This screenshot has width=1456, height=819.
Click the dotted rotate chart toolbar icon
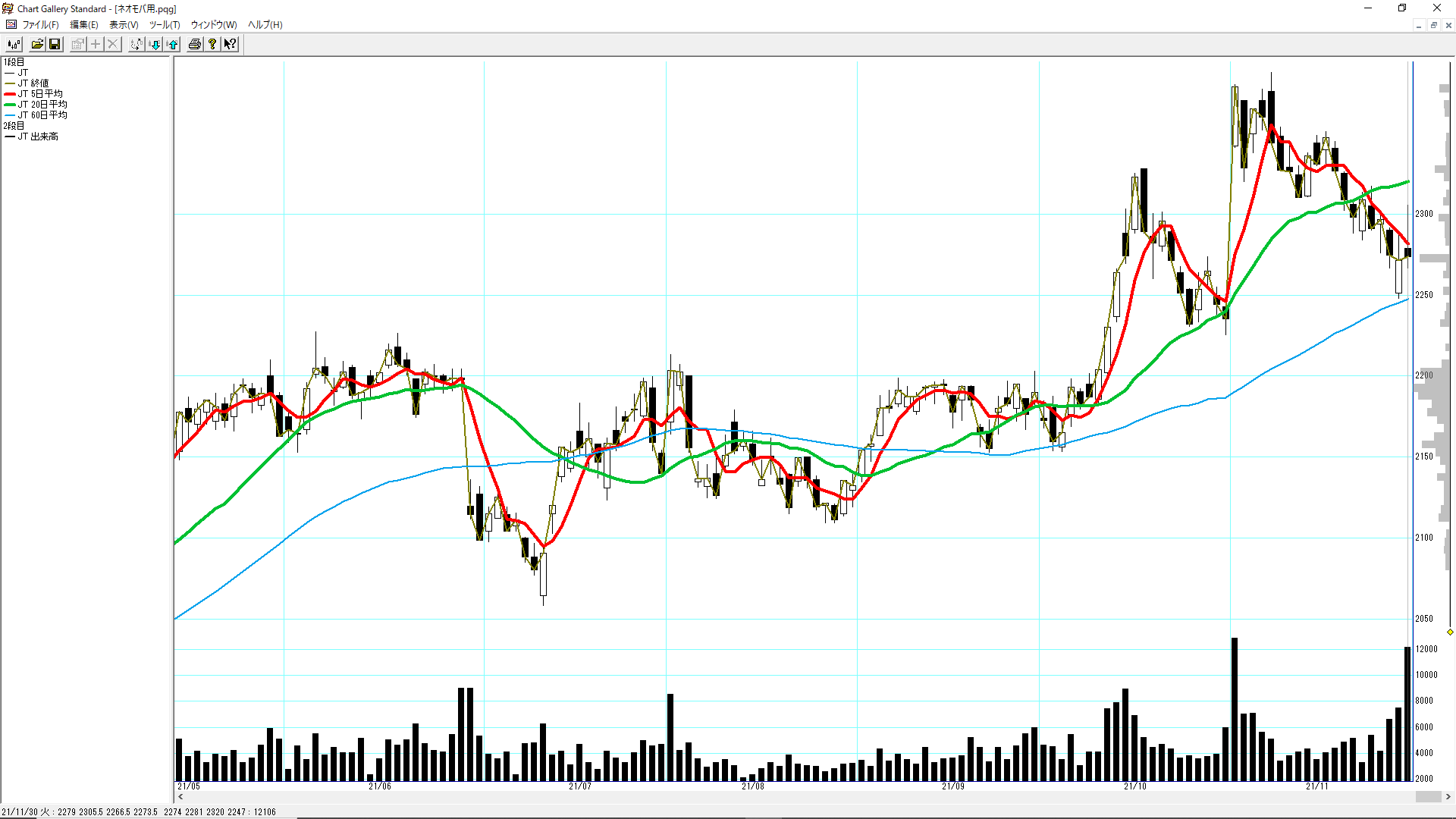click(136, 44)
